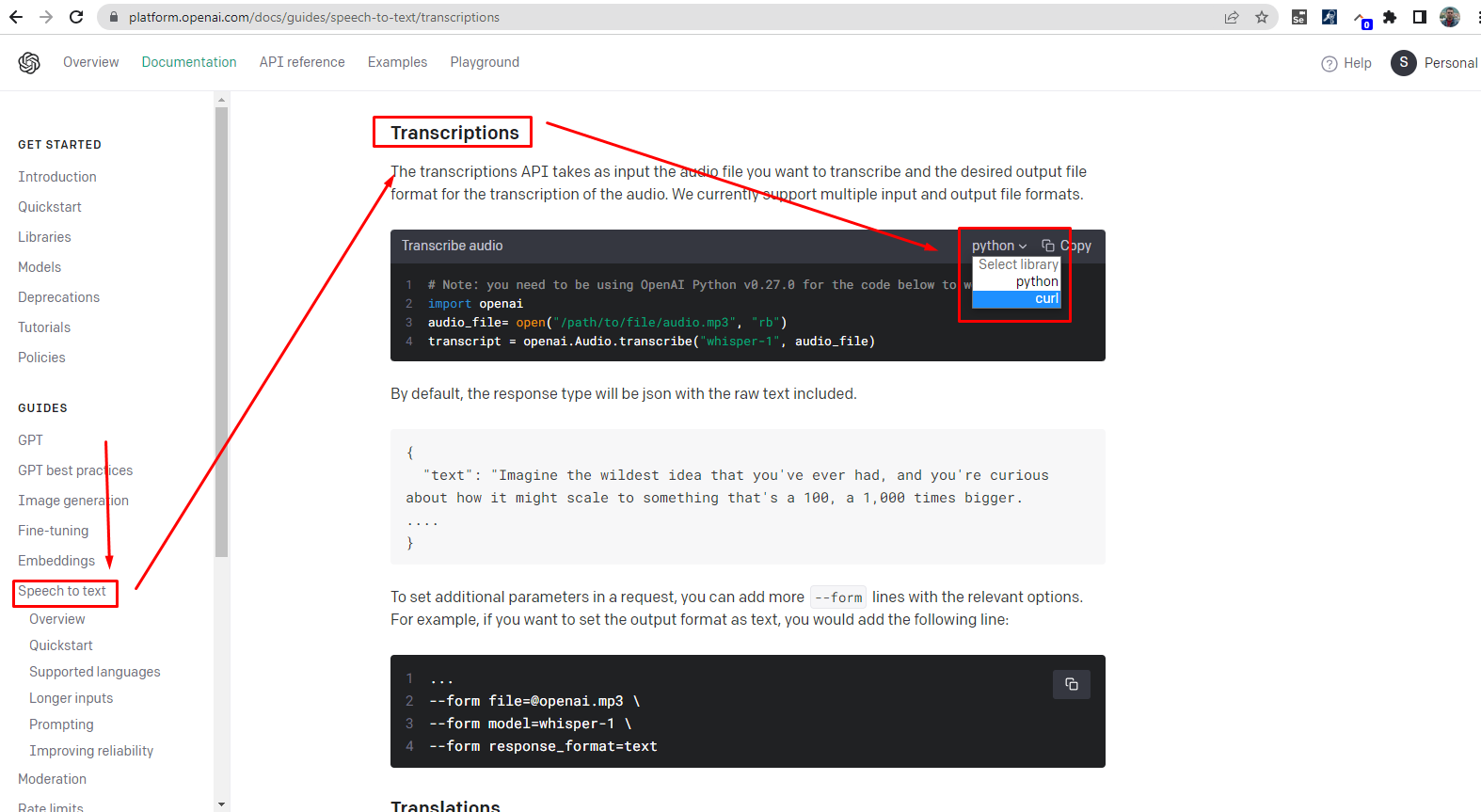This screenshot has width=1481, height=812.
Task: Choose curl from the library list
Action: tap(1016, 299)
